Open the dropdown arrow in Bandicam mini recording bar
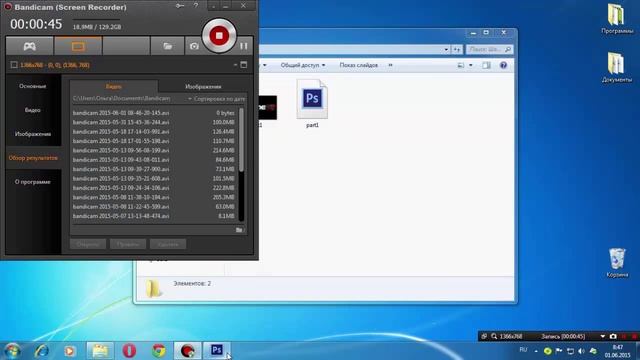 (x=602, y=336)
